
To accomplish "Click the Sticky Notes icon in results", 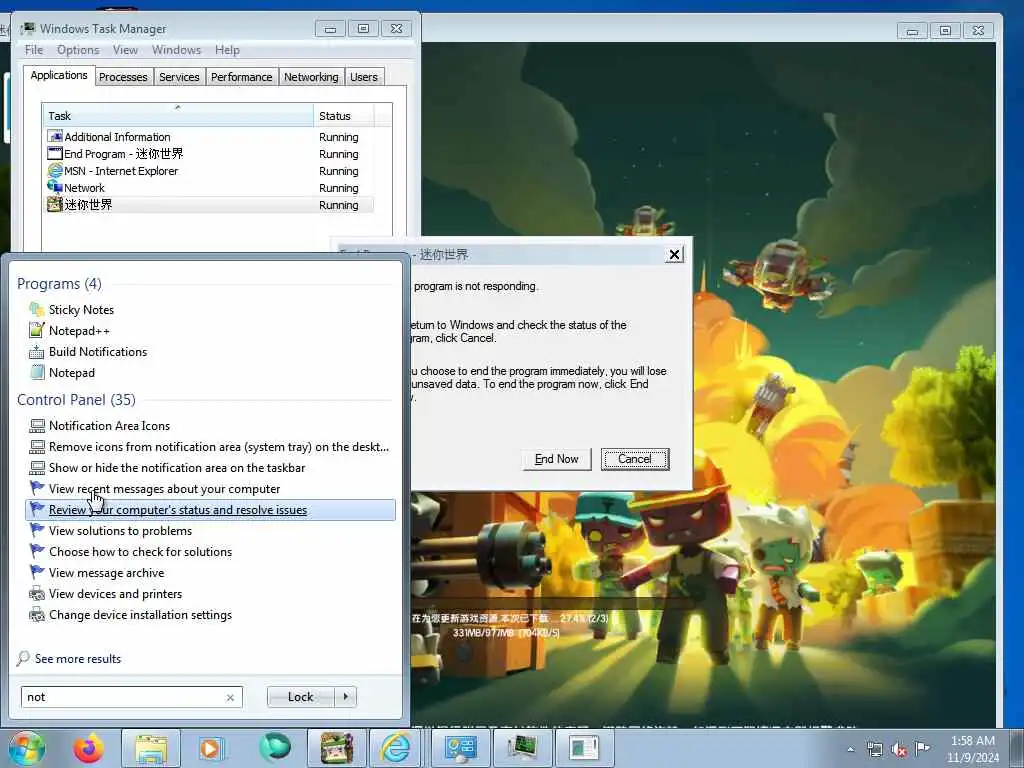I will click(37, 310).
